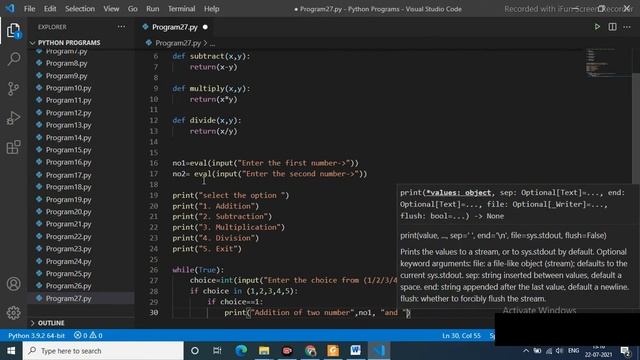The height and width of the screenshot is (360, 640).
Task: Click the 'def multiply(x,y):' code line
Action: point(211,88)
